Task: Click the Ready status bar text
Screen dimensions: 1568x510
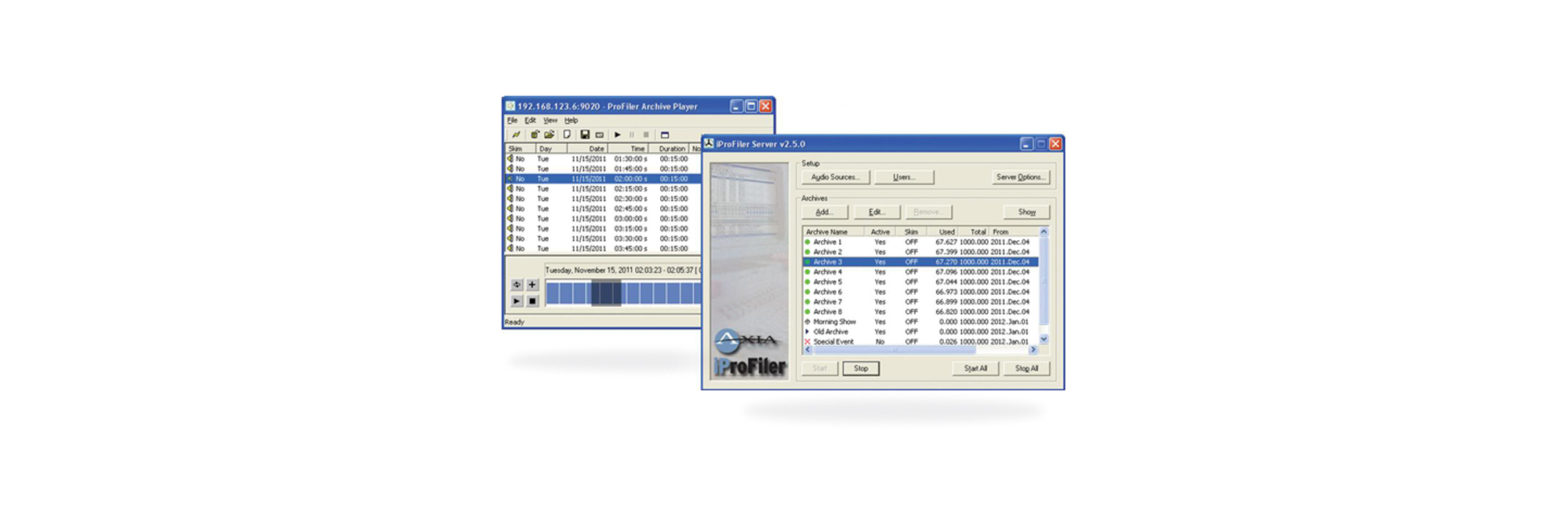Action: [x=514, y=322]
